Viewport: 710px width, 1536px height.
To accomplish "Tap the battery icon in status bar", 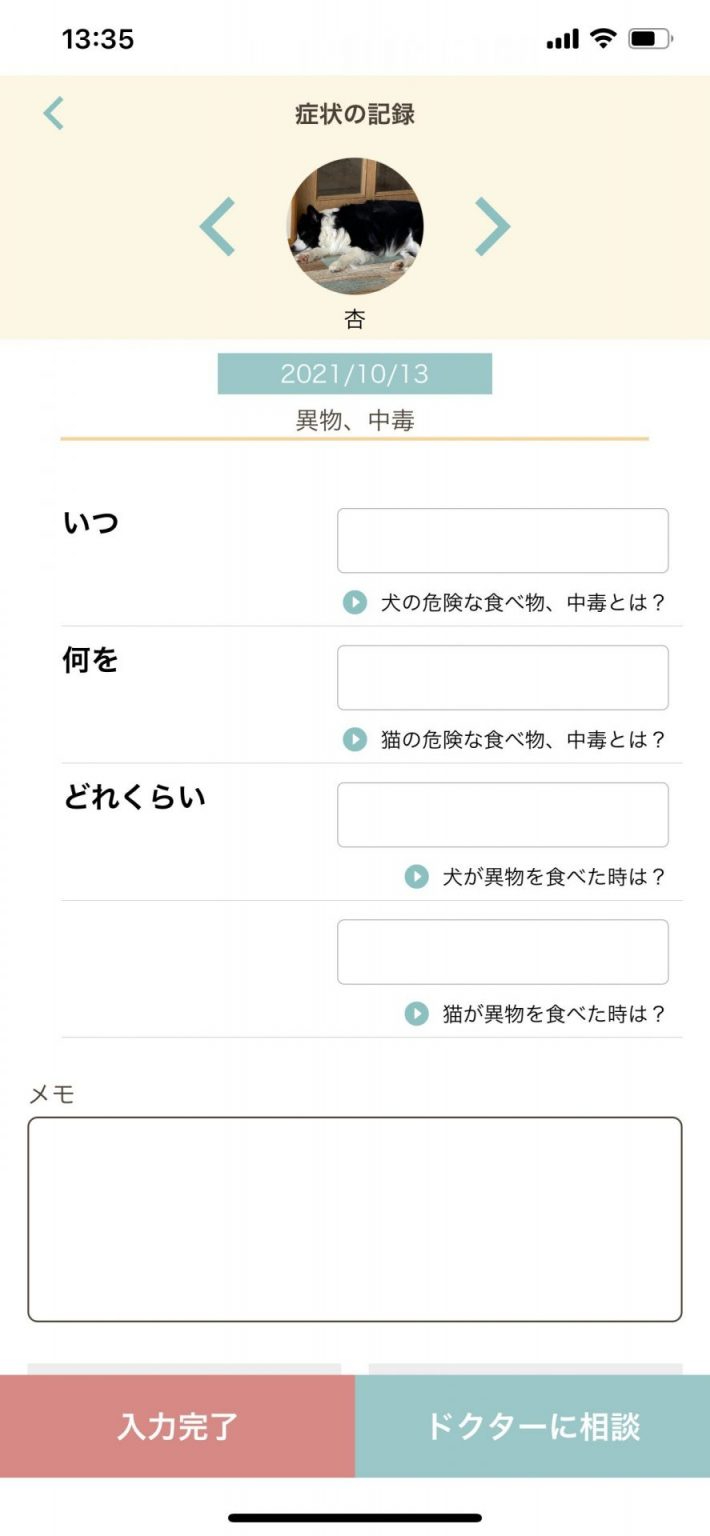I will click(650, 40).
